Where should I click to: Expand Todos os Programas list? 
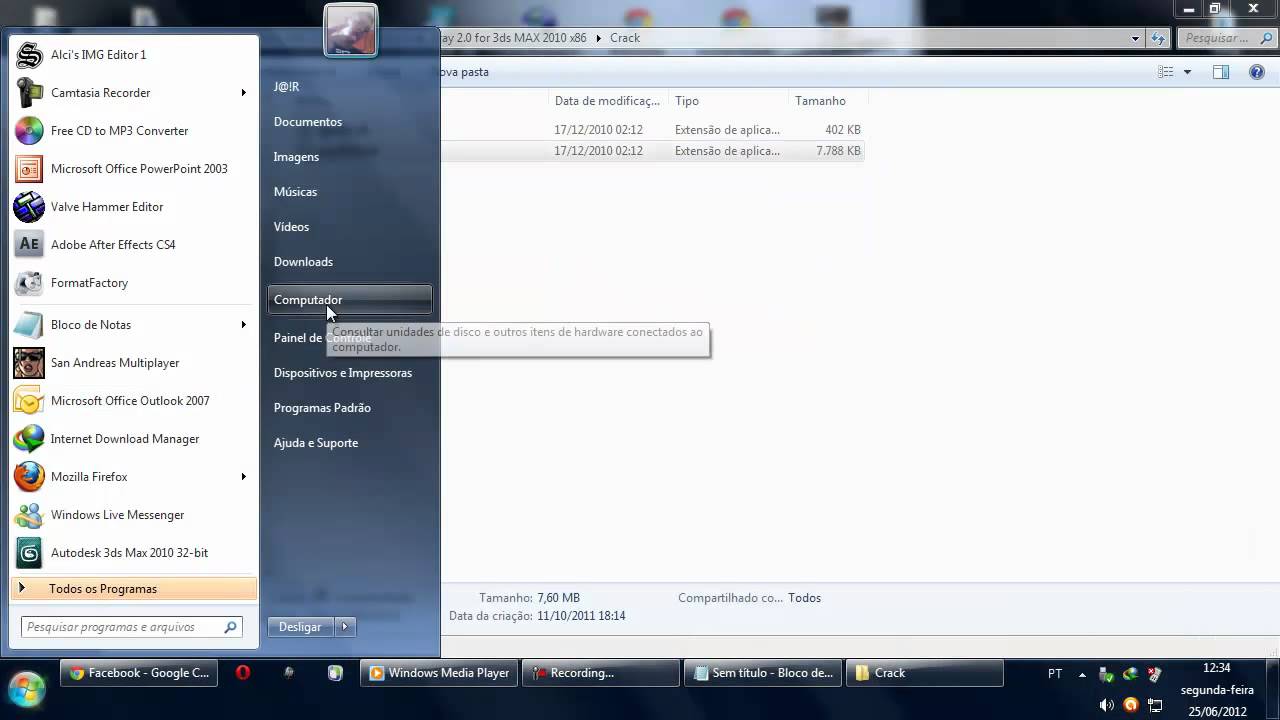134,589
